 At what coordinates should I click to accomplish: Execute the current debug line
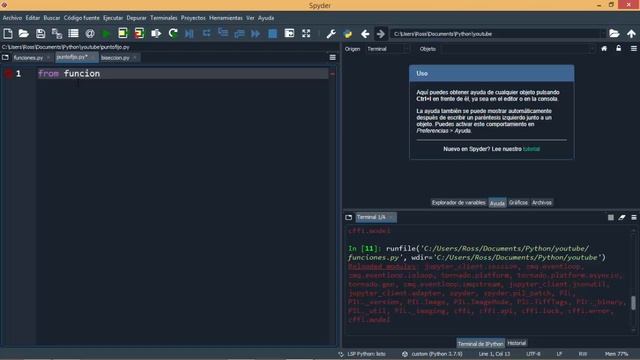[x=207, y=33]
